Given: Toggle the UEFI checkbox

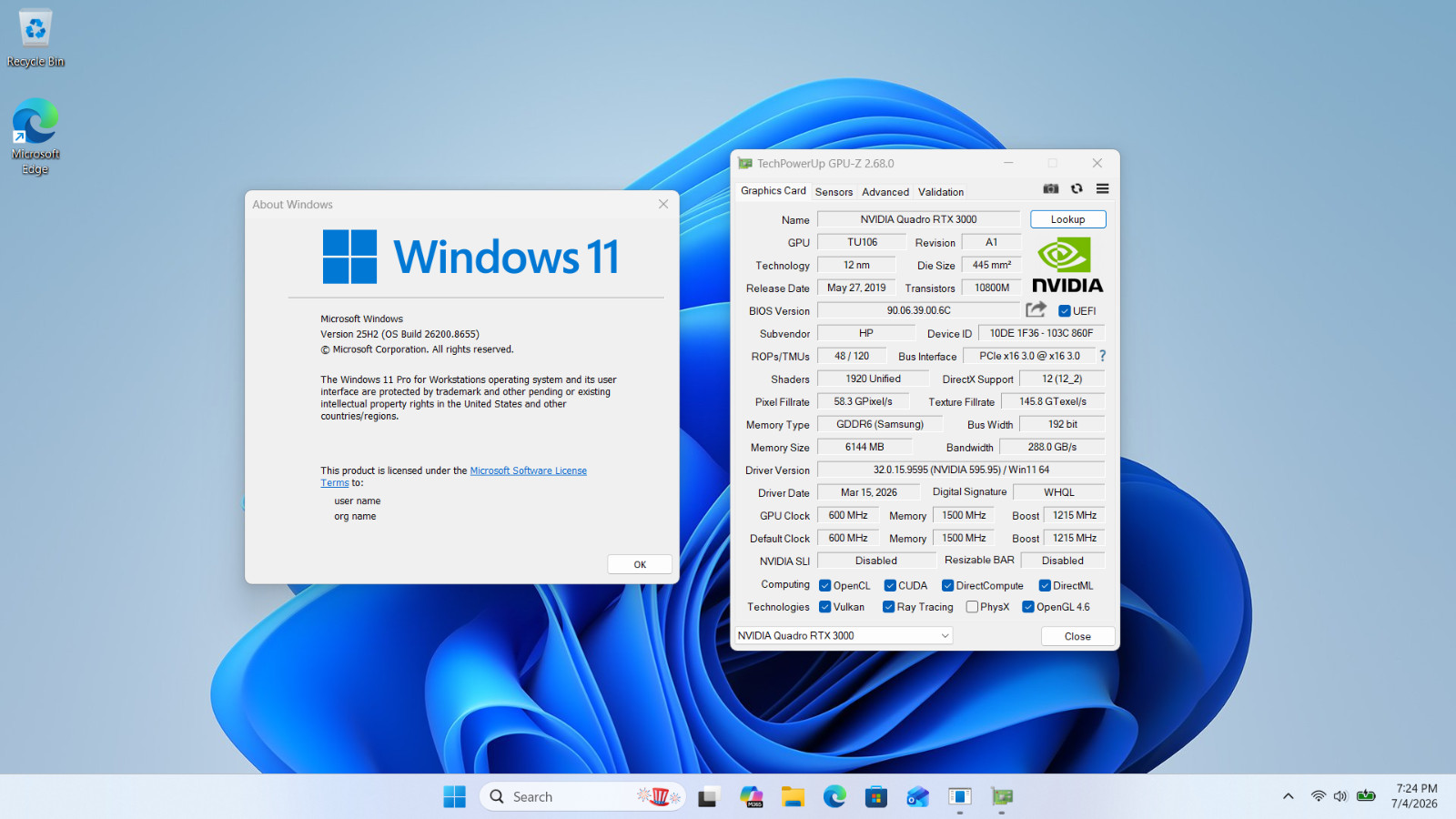Looking at the screenshot, I should pyautogui.click(x=1064, y=310).
